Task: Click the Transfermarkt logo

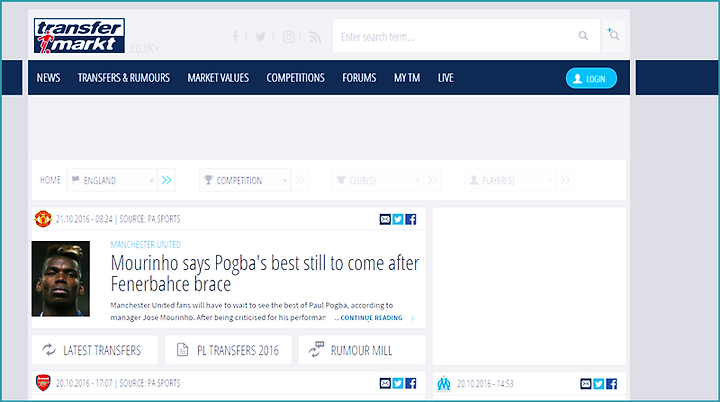Action: (79, 35)
